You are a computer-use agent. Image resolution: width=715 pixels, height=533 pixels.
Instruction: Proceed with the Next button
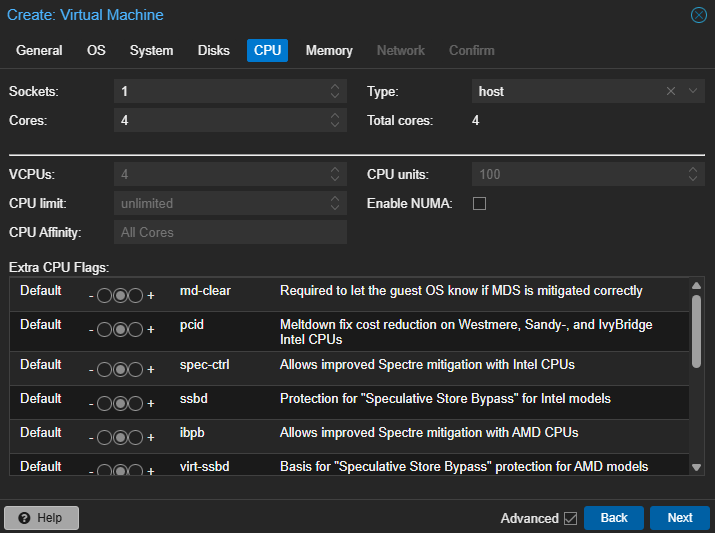pyautogui.click(x=680, y=518)
